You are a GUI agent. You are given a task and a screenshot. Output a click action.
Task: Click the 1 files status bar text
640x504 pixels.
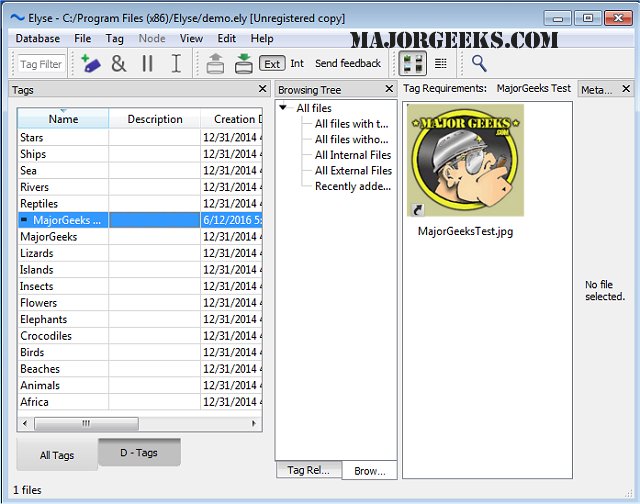click(x=27, y=490)
